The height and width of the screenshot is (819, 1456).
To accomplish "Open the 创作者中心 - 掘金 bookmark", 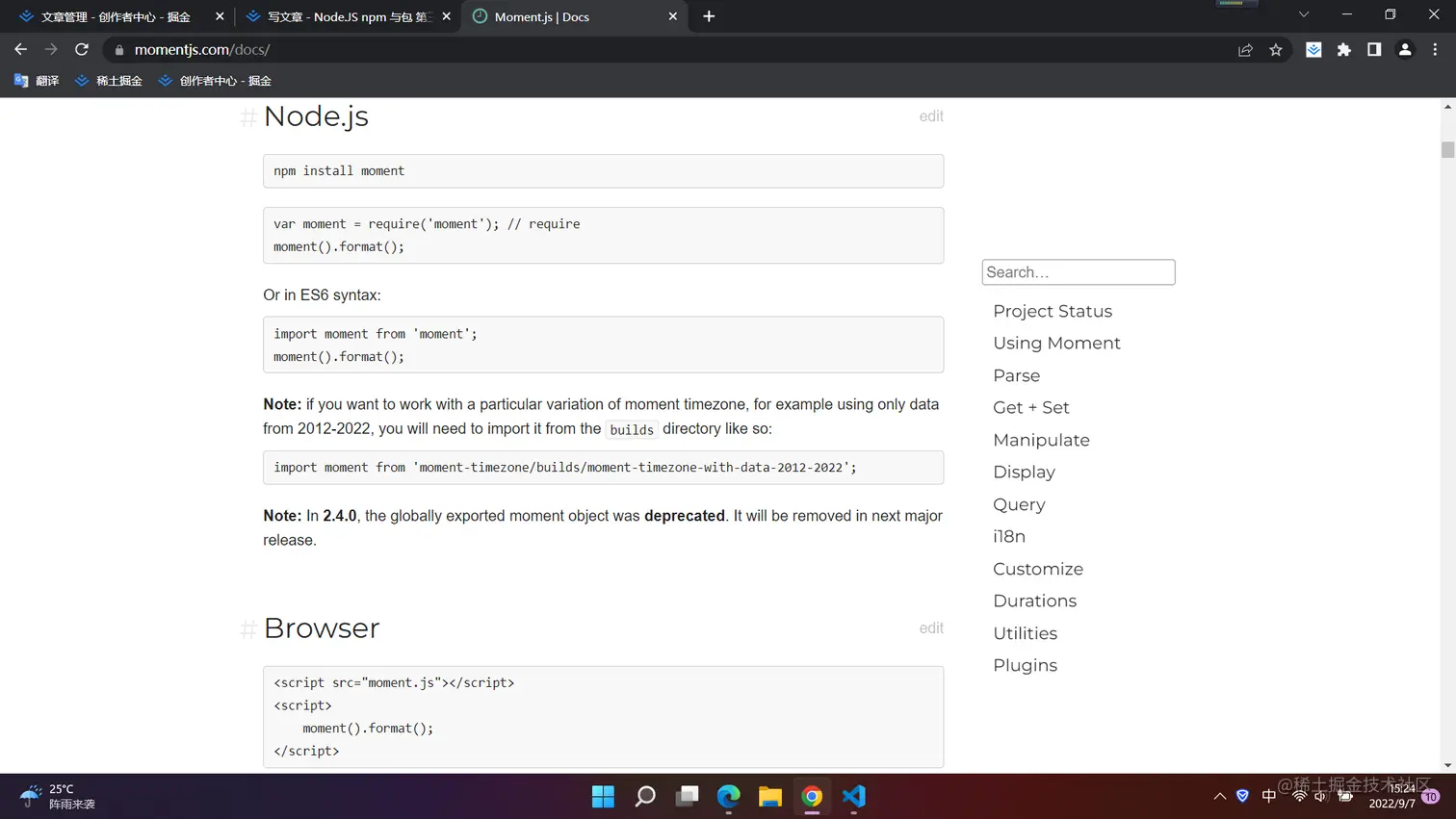I will point(215,81).
